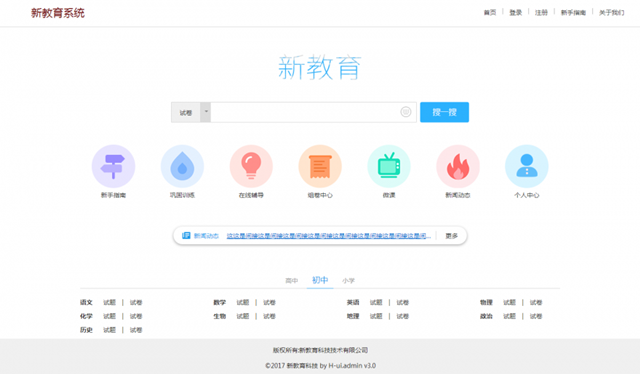Image resolution: width=640 pixels, height=374 pixels.
Task: Click the 英语 subject label
Action: [x=353, y=303]
